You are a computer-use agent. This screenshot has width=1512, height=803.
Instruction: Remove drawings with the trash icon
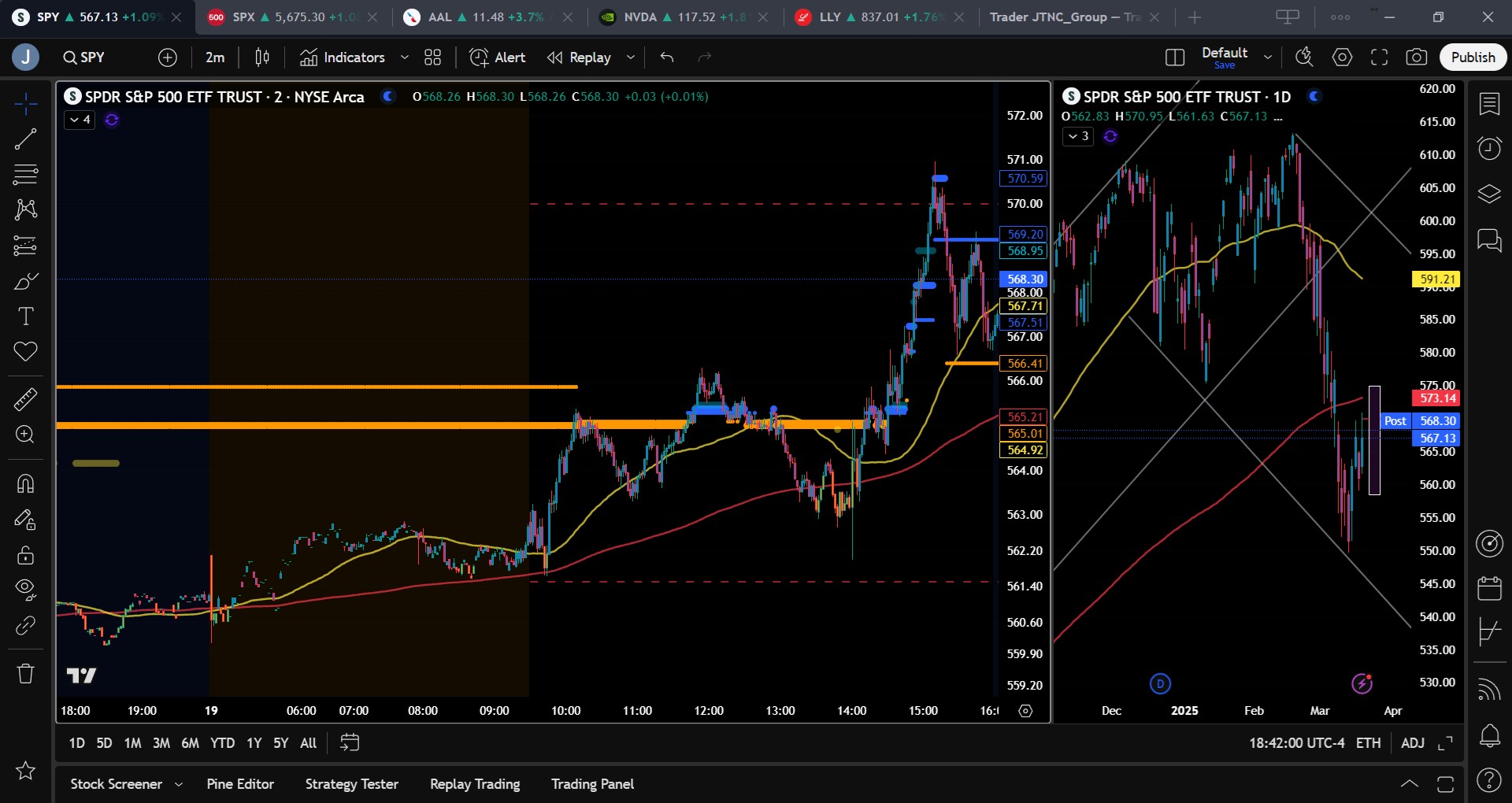point(25,674)
